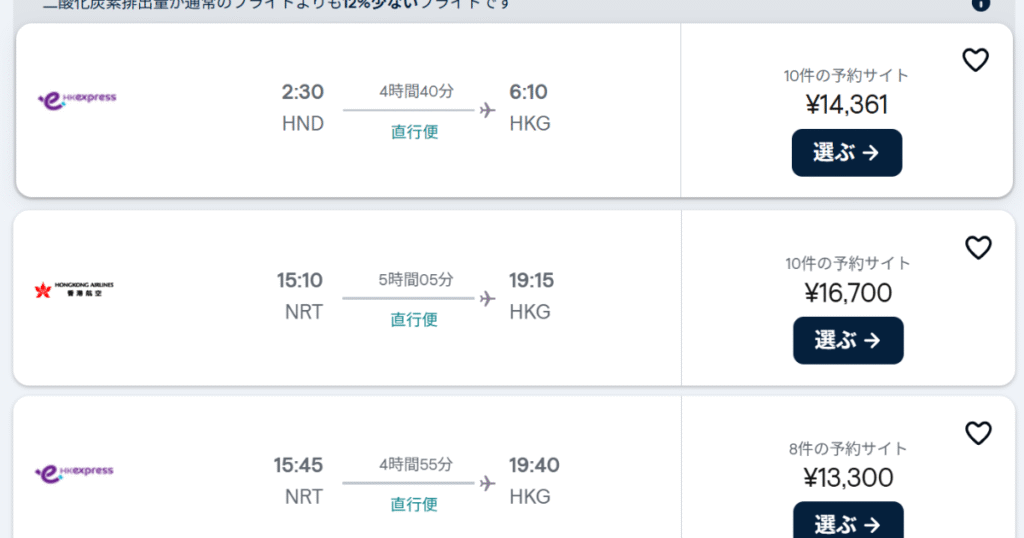
Task: Click the ¥14,361 price
Action: [x=847, y=104]
